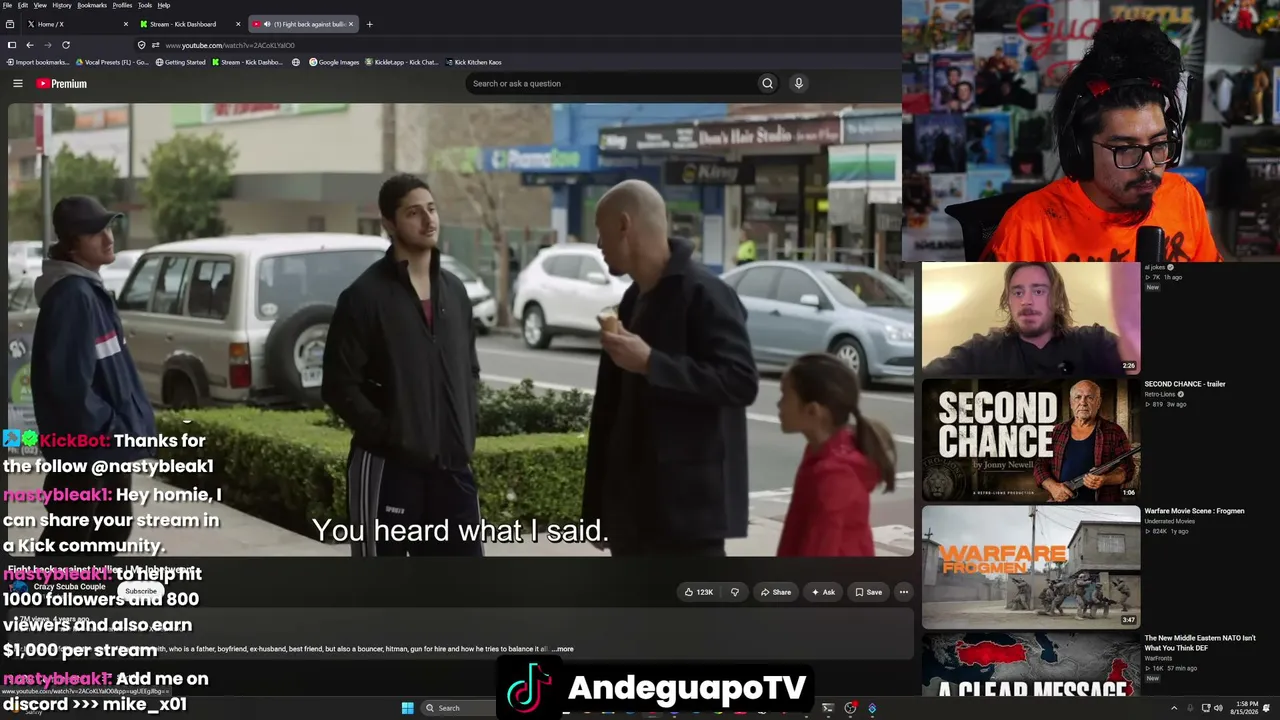This screenshot has height=720, width=1280.
Task: Click the YouTube search magnifier button
Action: tap(767, 84)
